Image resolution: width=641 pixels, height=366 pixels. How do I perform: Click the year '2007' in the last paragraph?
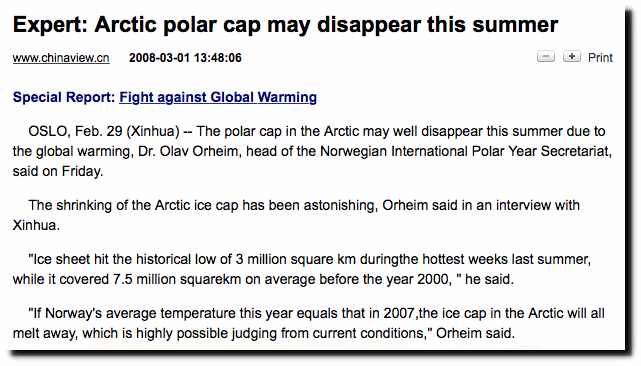tap(399, 313)
